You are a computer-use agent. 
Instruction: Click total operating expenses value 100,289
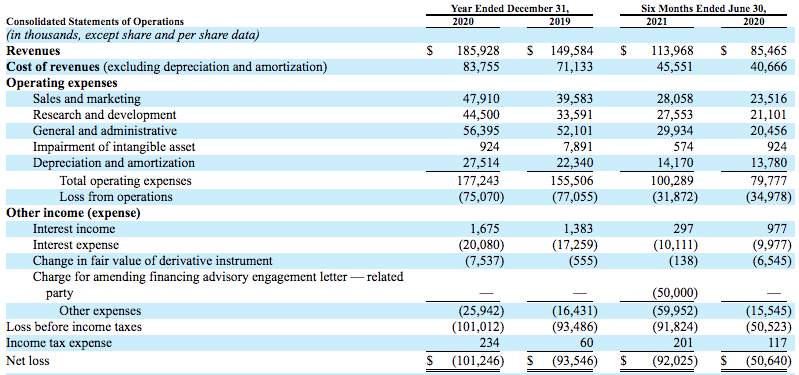pyautogui.click(x=673, y=180)
